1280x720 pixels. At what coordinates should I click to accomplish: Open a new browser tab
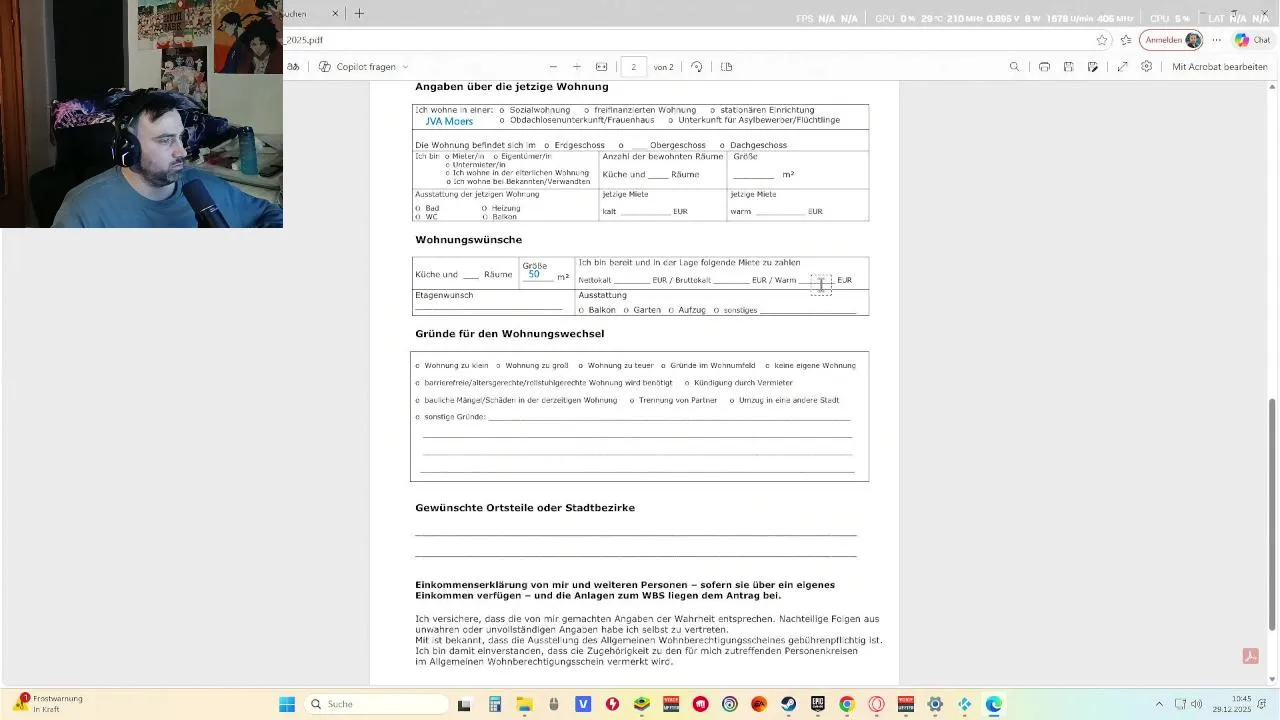pos(359,13)
